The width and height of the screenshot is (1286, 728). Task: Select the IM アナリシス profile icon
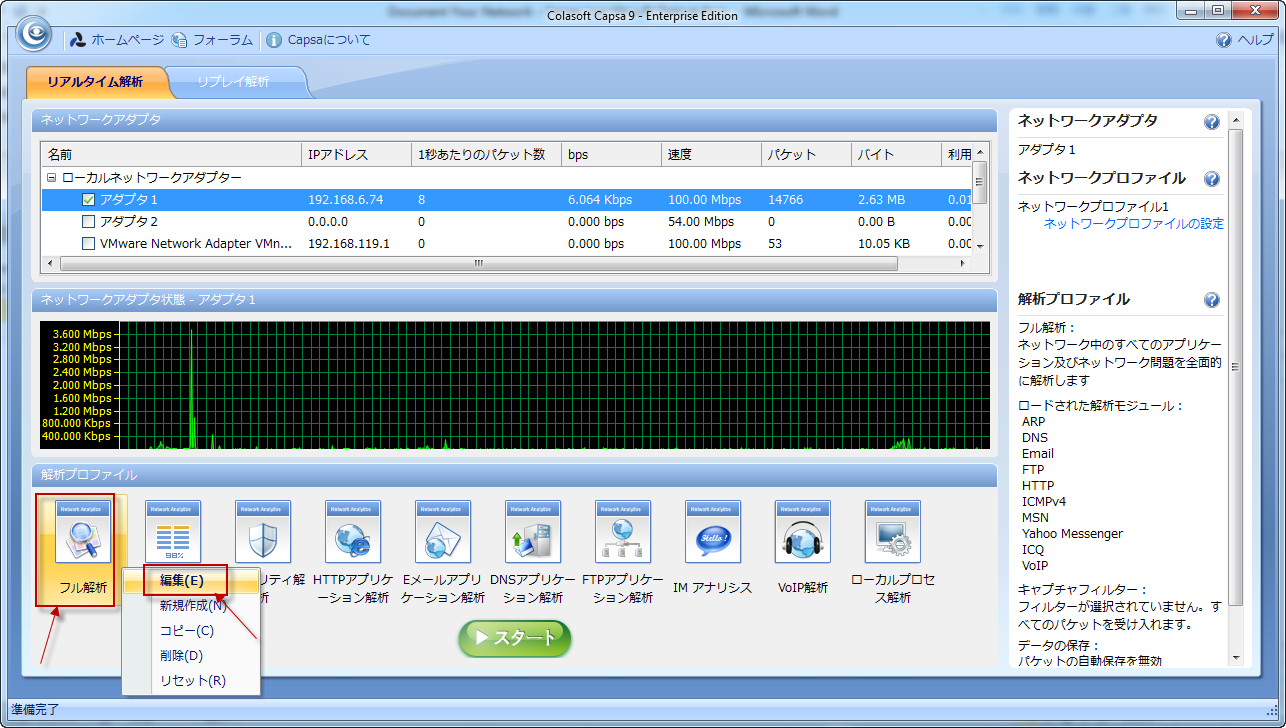coord(712,532)
